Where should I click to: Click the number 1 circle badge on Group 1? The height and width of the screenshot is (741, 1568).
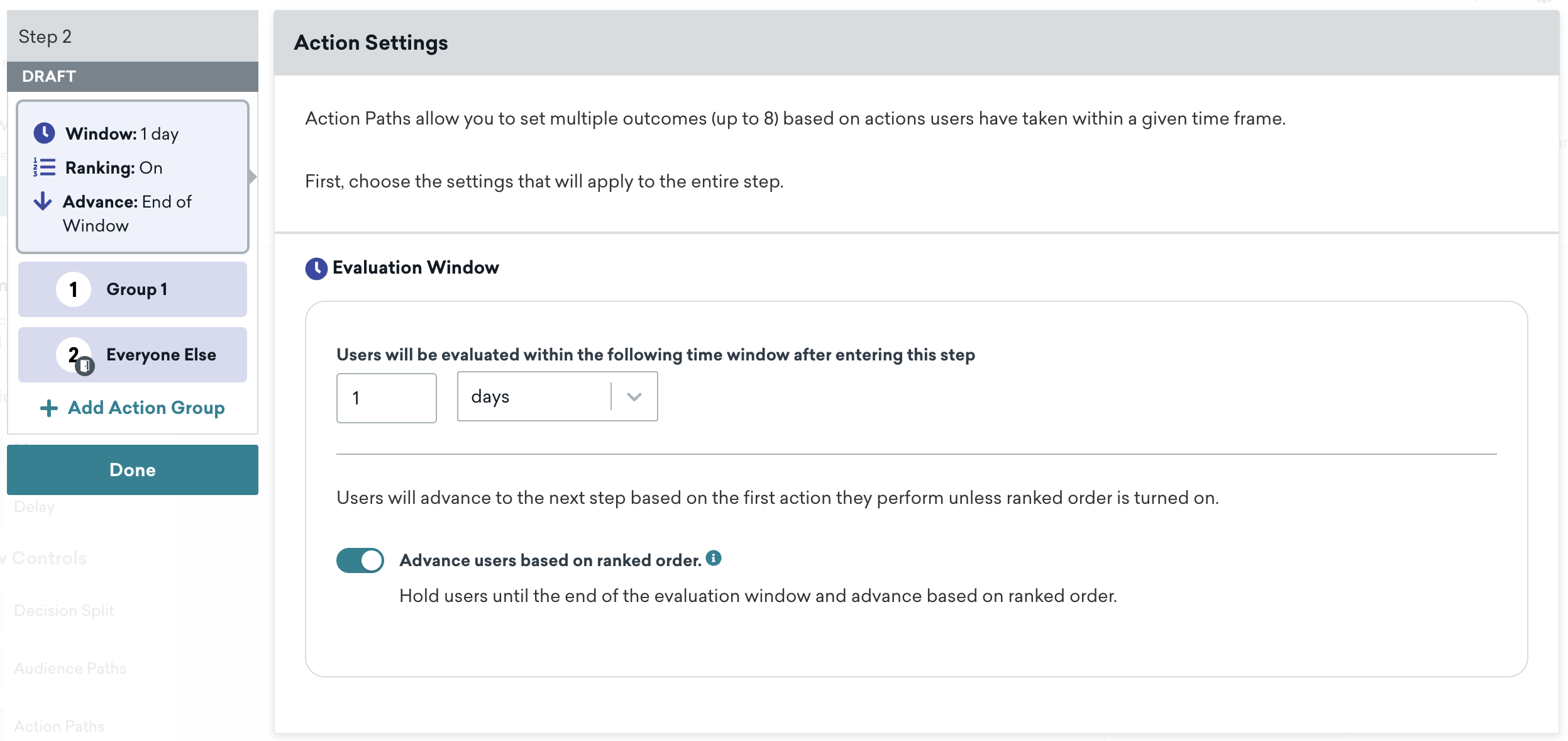click(74, 289)
